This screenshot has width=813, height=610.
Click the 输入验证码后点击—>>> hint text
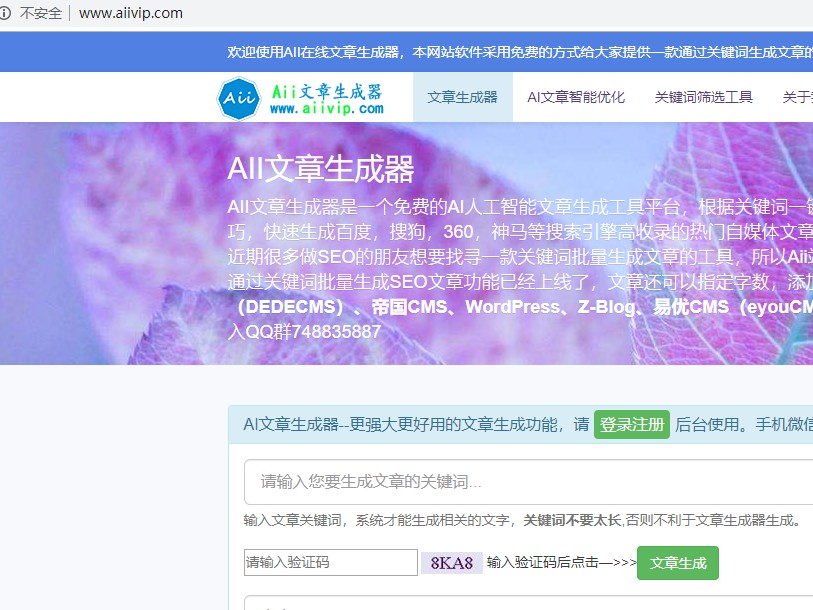click(x=561, y=562)
